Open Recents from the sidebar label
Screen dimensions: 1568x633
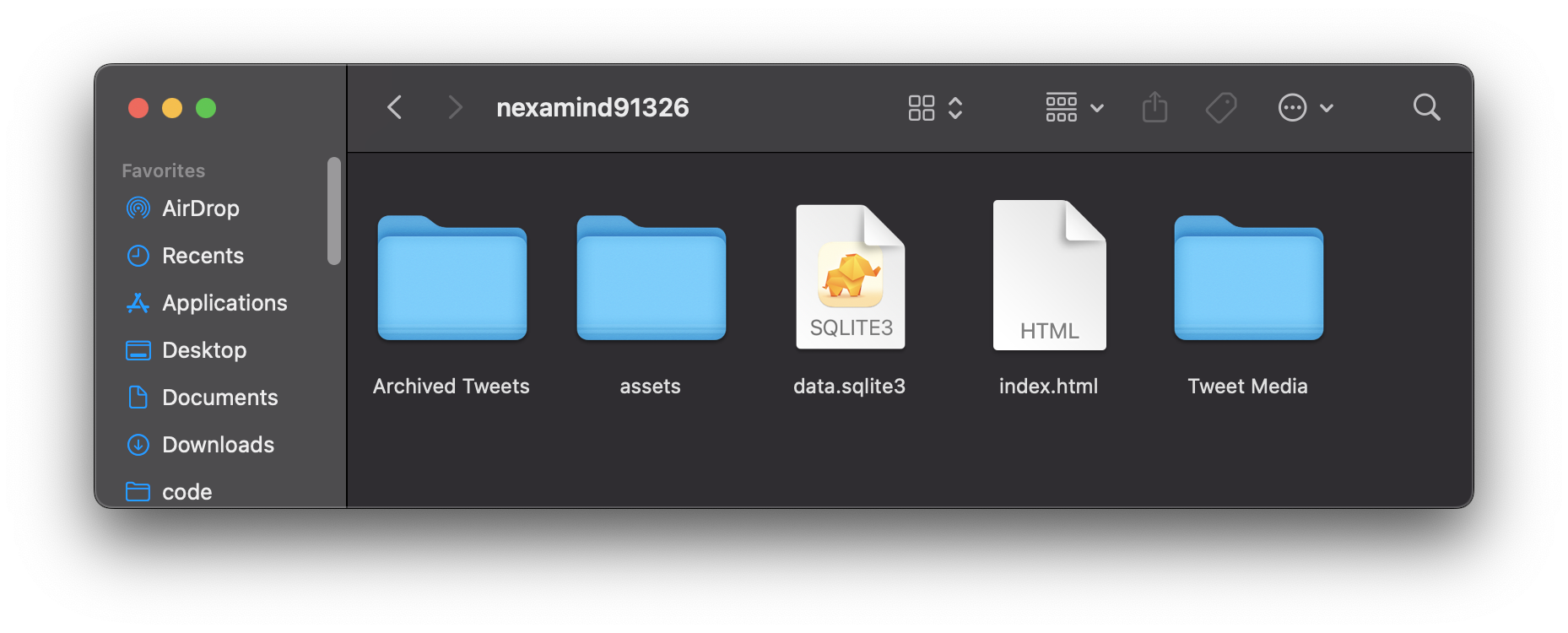[x=203, y=255]
